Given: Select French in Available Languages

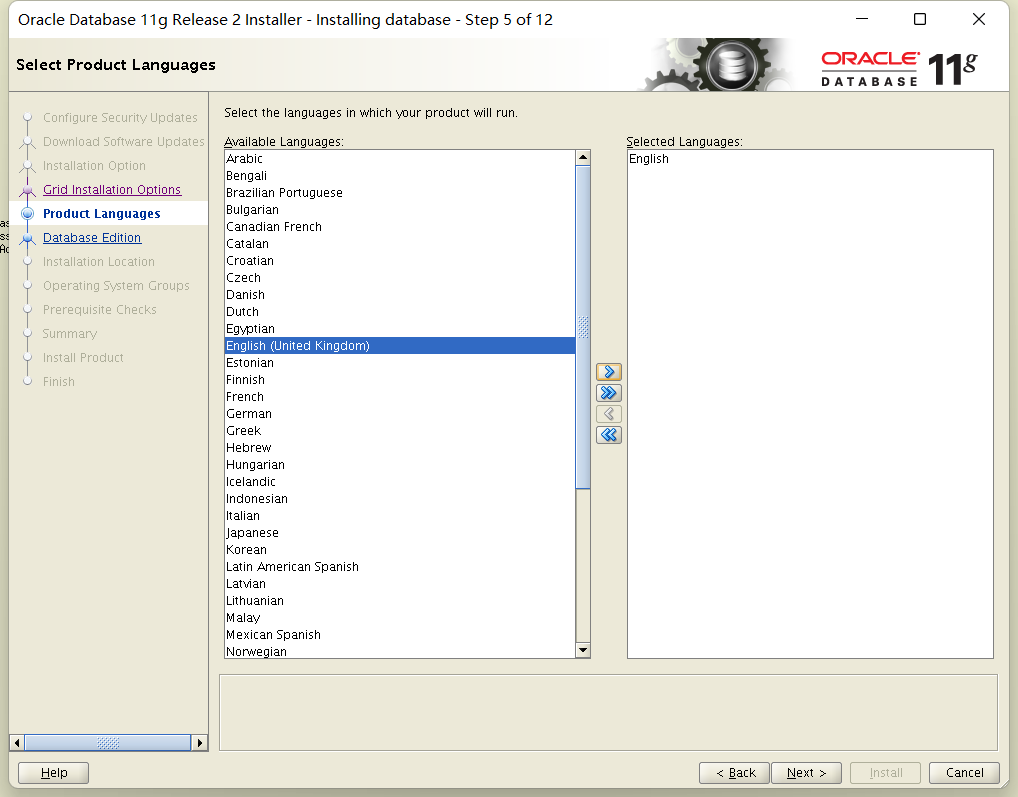Looking at the screenshot, I should (x=400, y=397).
